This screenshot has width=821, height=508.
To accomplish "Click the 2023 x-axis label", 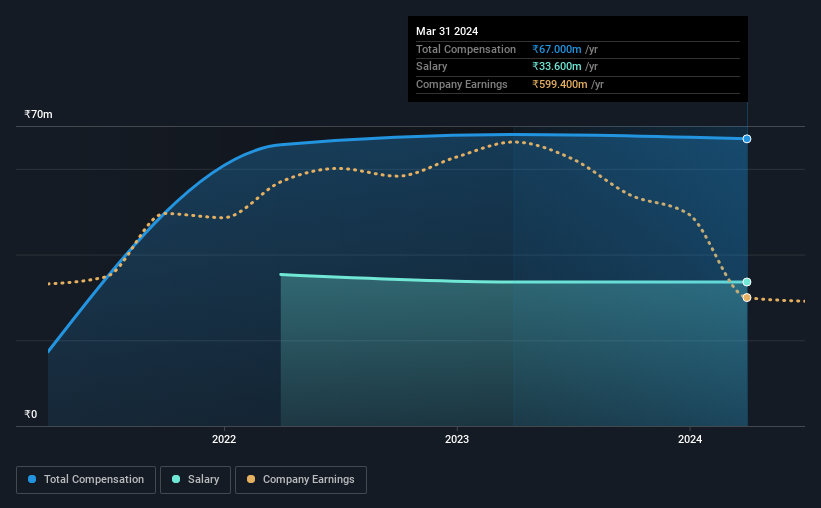I will coord(457,439).
